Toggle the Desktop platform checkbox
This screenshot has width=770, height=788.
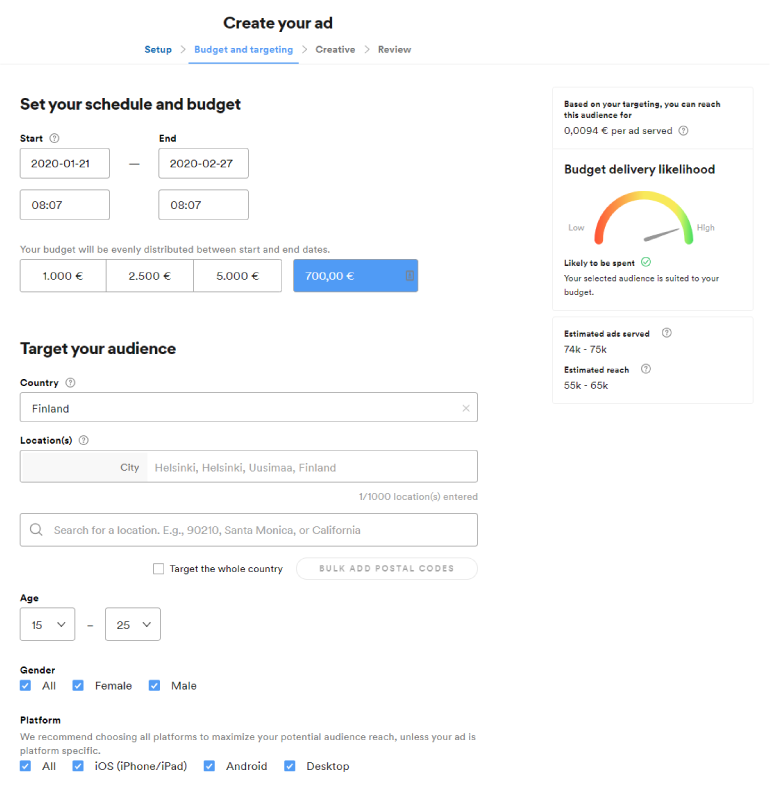point(290,766)
